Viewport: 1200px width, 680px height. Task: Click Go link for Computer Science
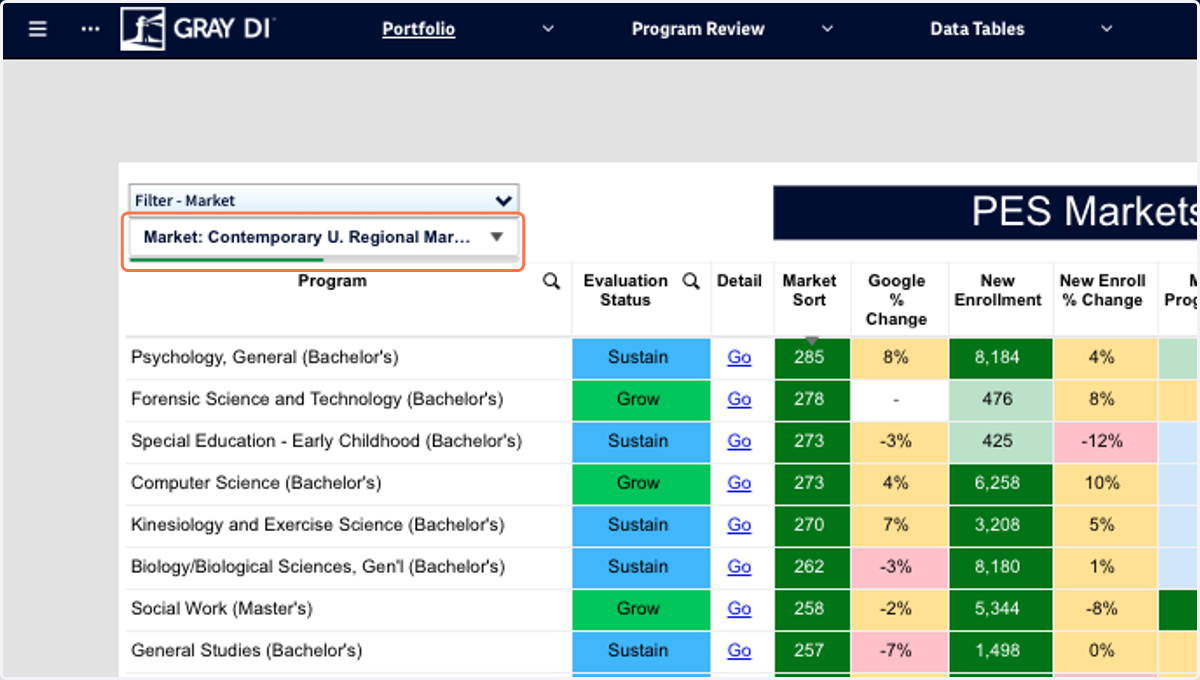pos(739,483)
